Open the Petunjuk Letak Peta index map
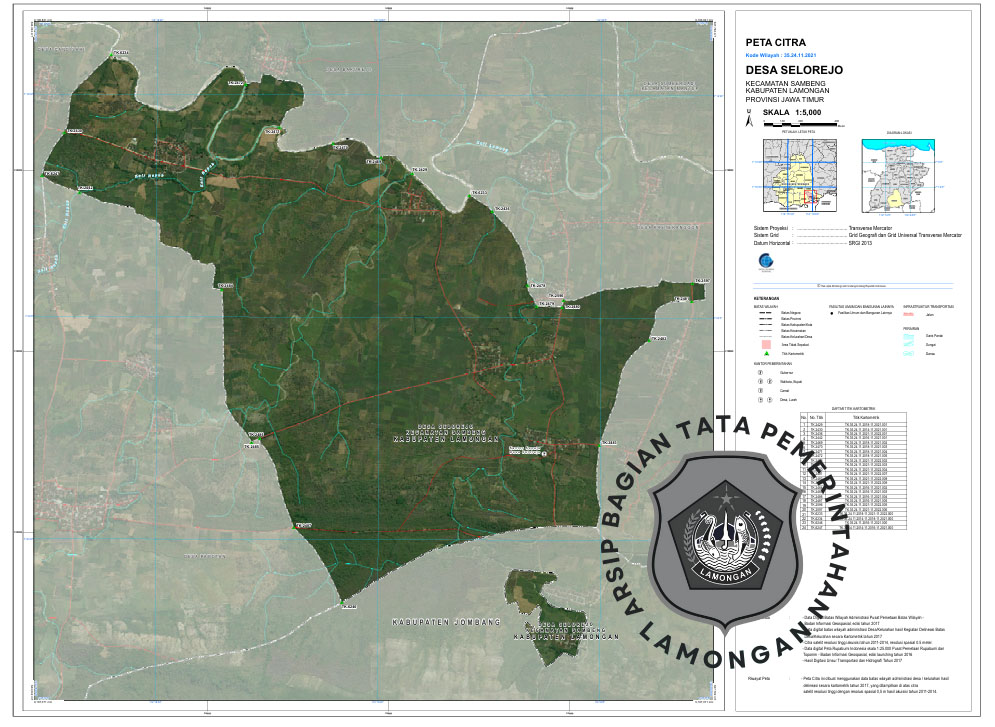 [799, 175]
